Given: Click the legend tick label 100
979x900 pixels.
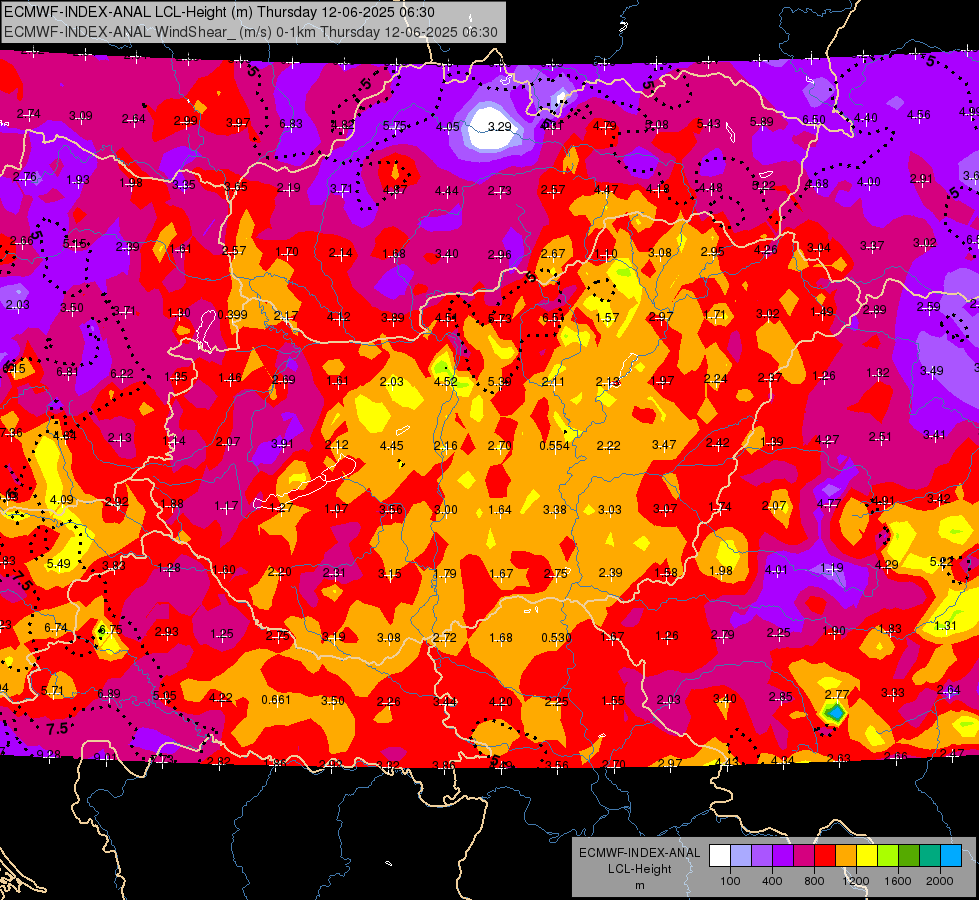Looking at the screenshot, I should pos(730,881).
